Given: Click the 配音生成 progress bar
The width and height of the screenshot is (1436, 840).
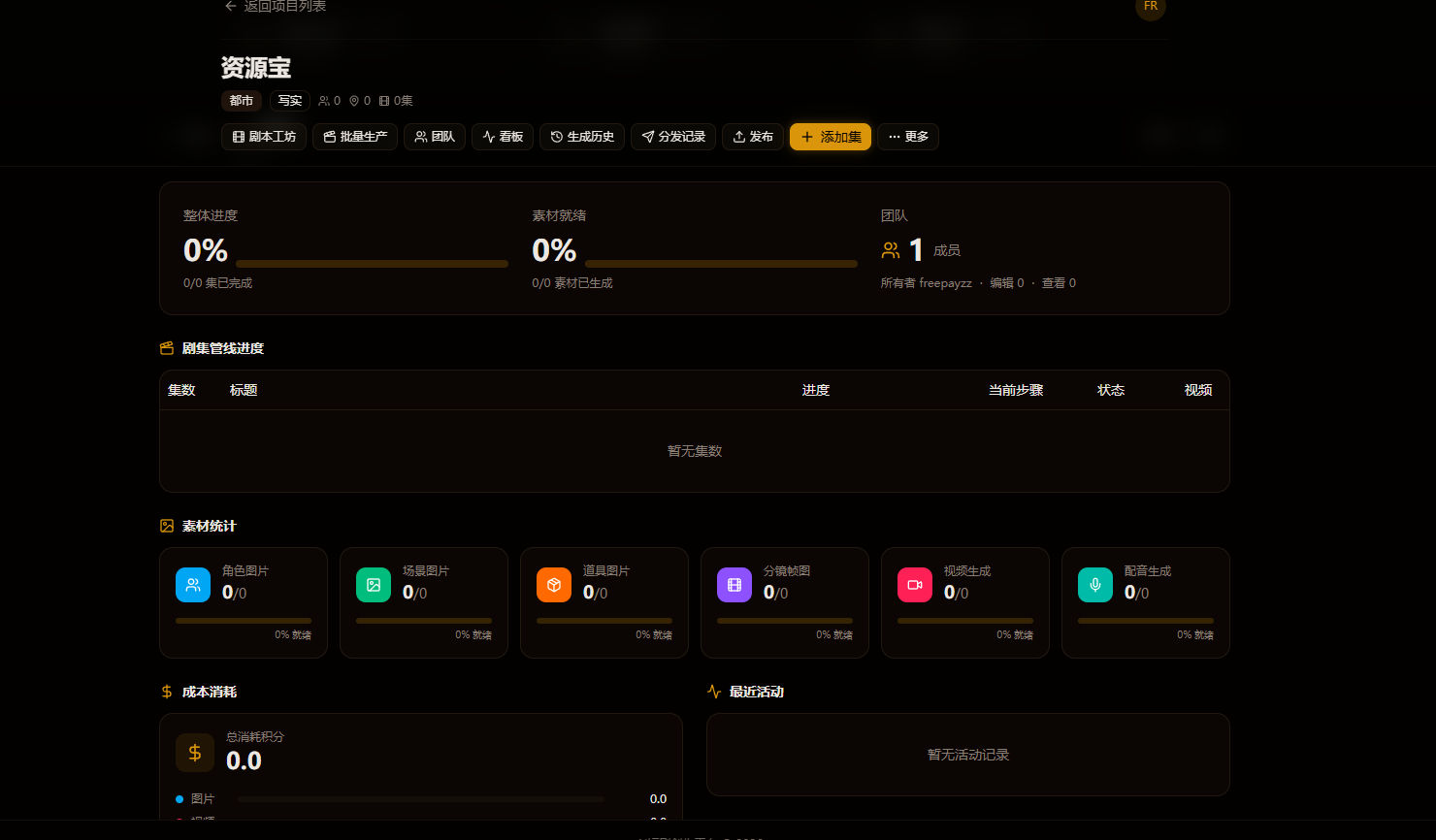Looking at the screenshot, I should click(x=1146, y=621).
